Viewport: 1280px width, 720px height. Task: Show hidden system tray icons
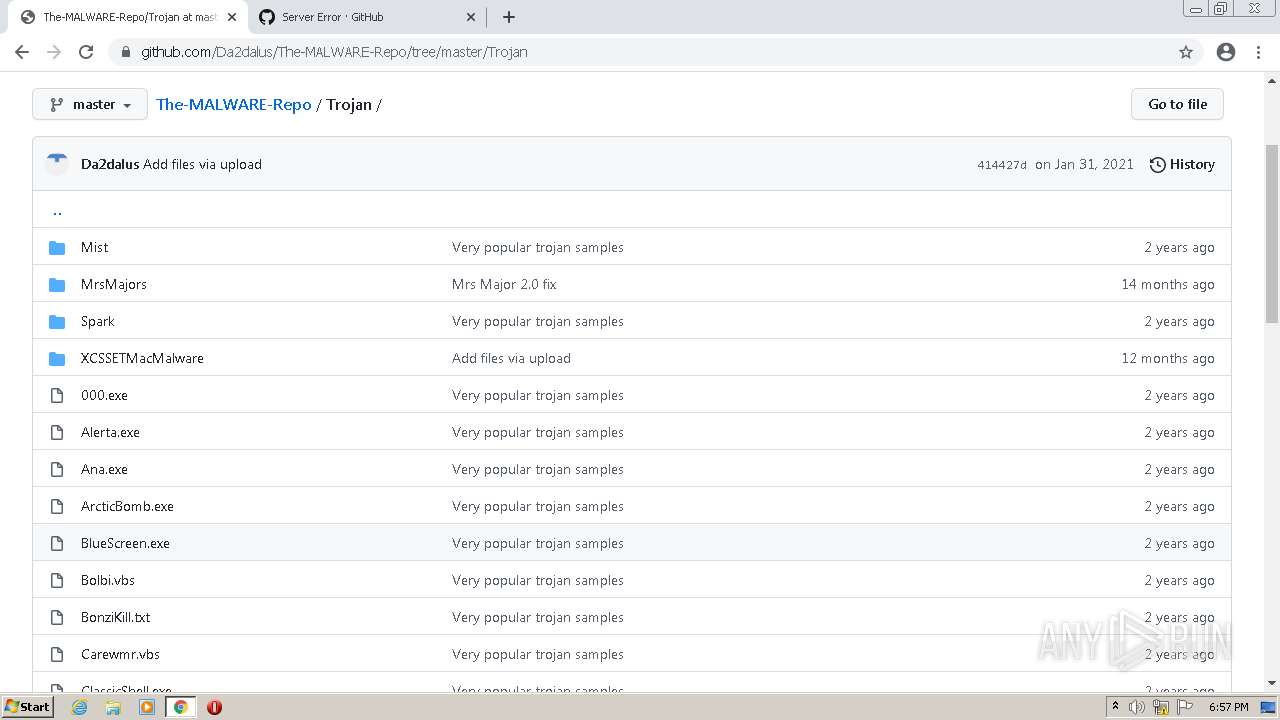(x=1115, y=707)
